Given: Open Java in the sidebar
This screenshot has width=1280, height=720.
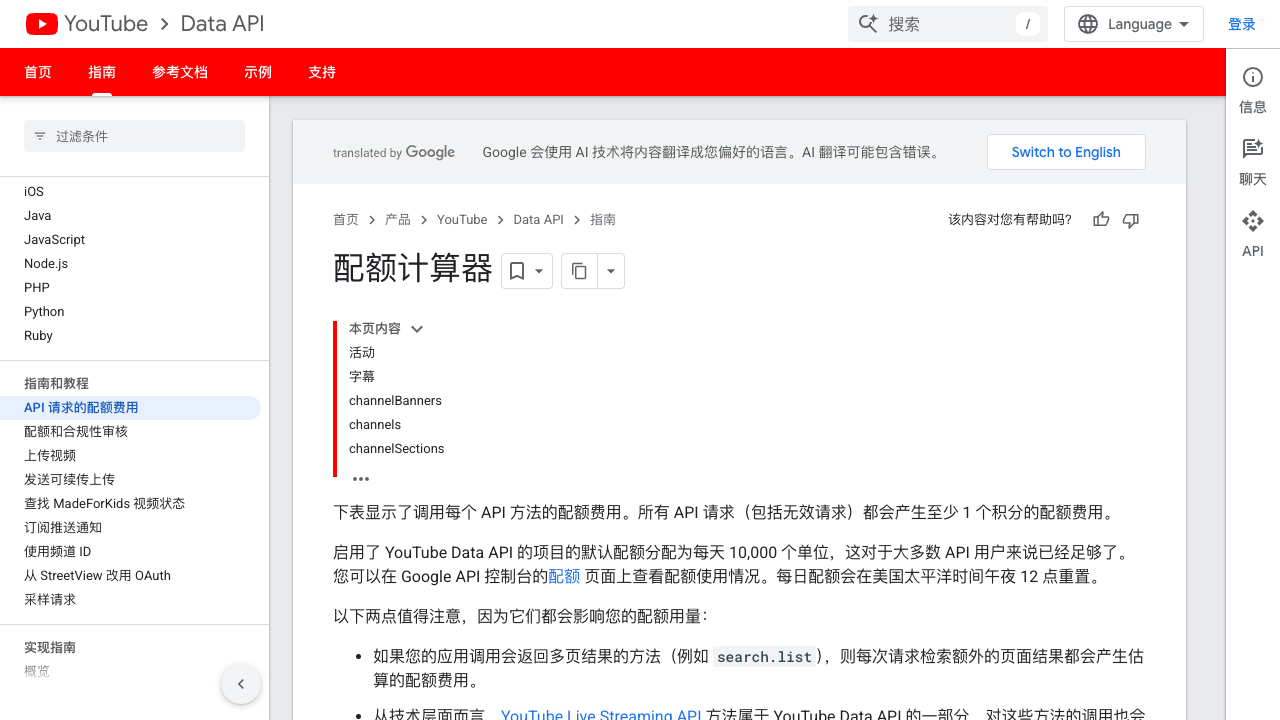Looking at the screenshot, I should tap(38, 216).
